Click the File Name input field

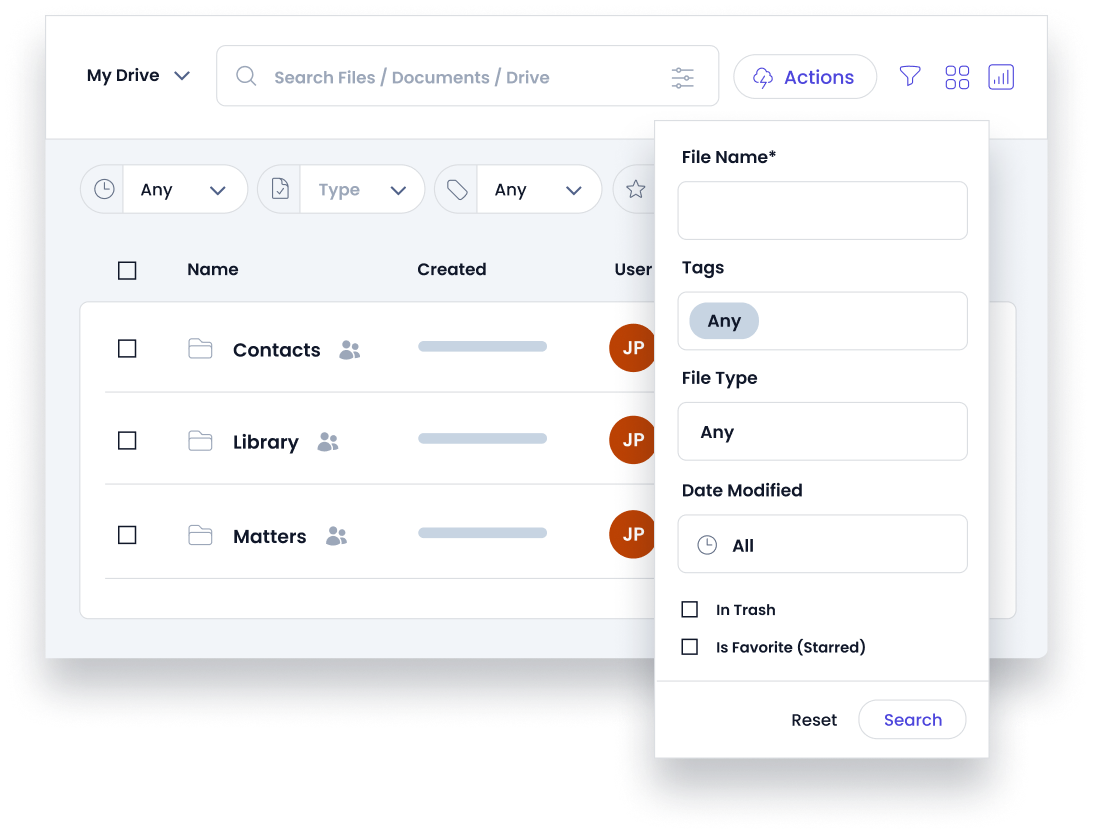(x=822, y=210)
